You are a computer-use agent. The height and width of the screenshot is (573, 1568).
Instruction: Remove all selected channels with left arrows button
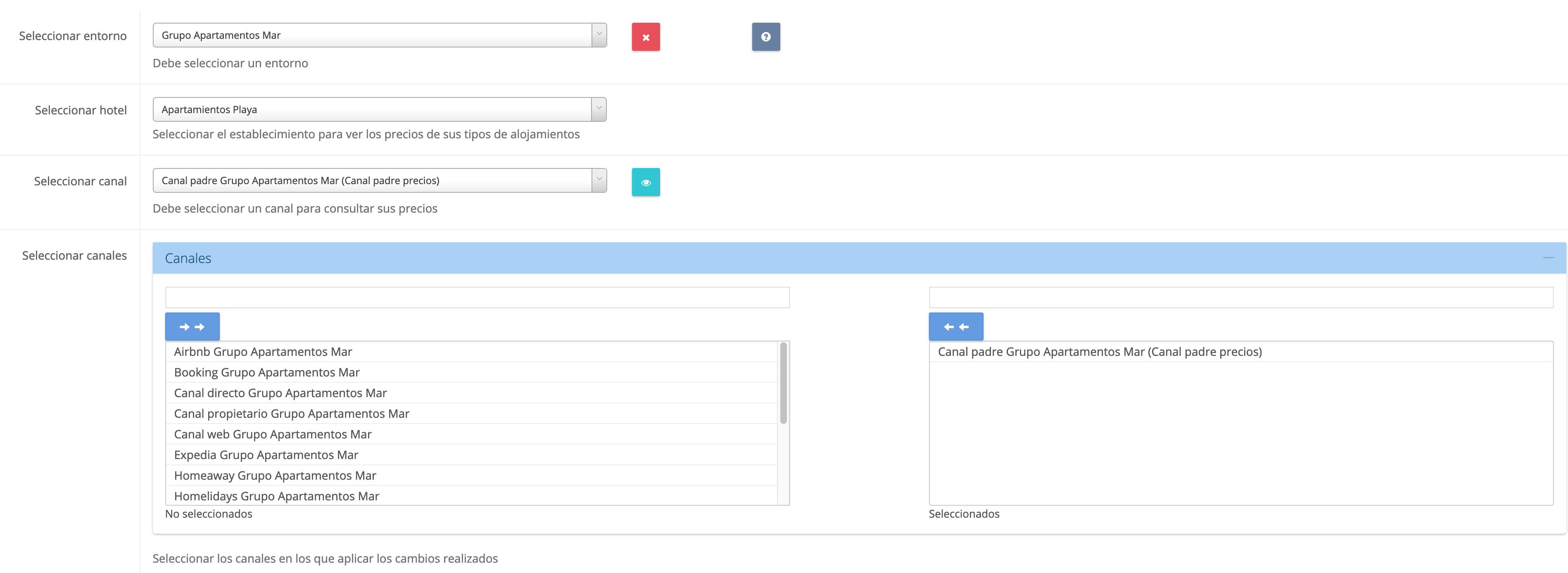955,327
